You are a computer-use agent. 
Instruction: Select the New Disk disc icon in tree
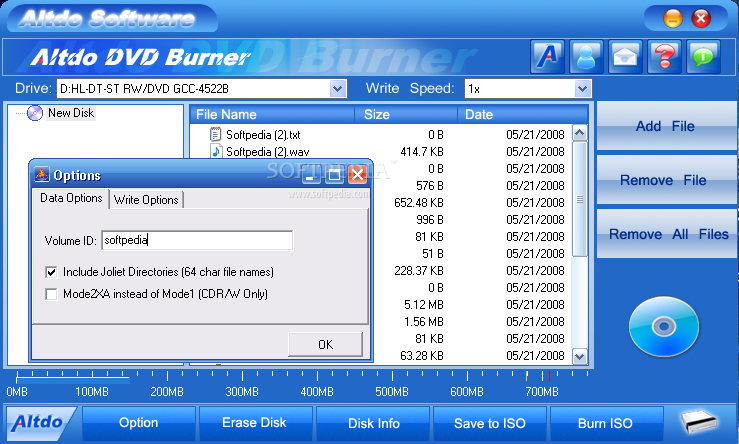point(34,113)
